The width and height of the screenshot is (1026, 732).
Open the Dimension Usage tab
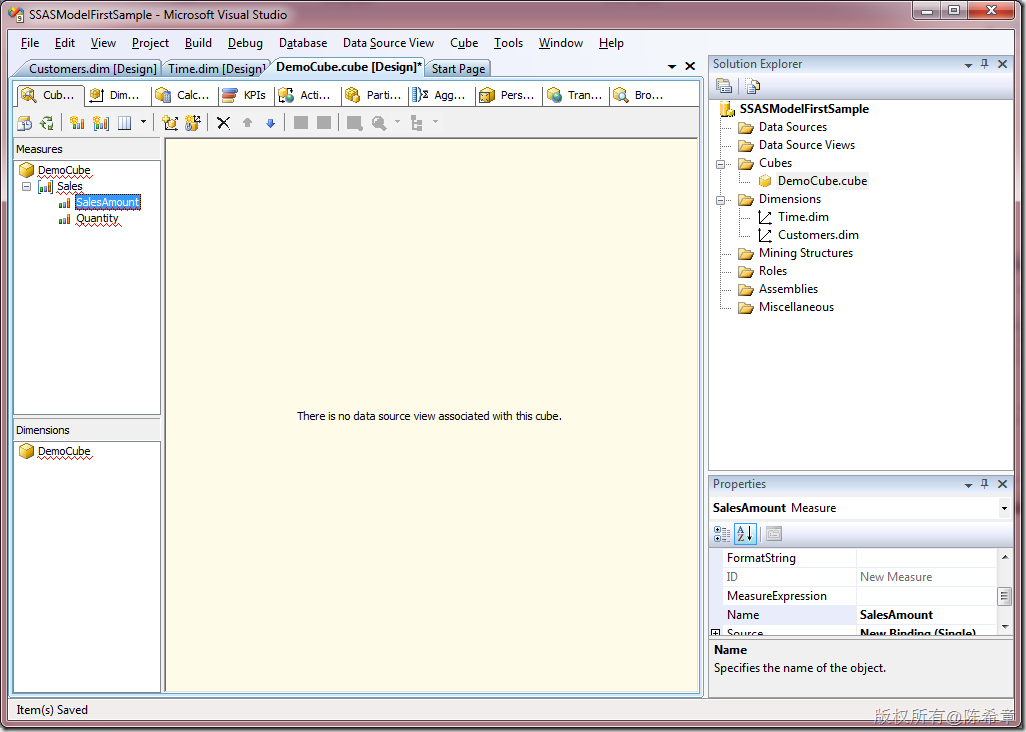116,96
